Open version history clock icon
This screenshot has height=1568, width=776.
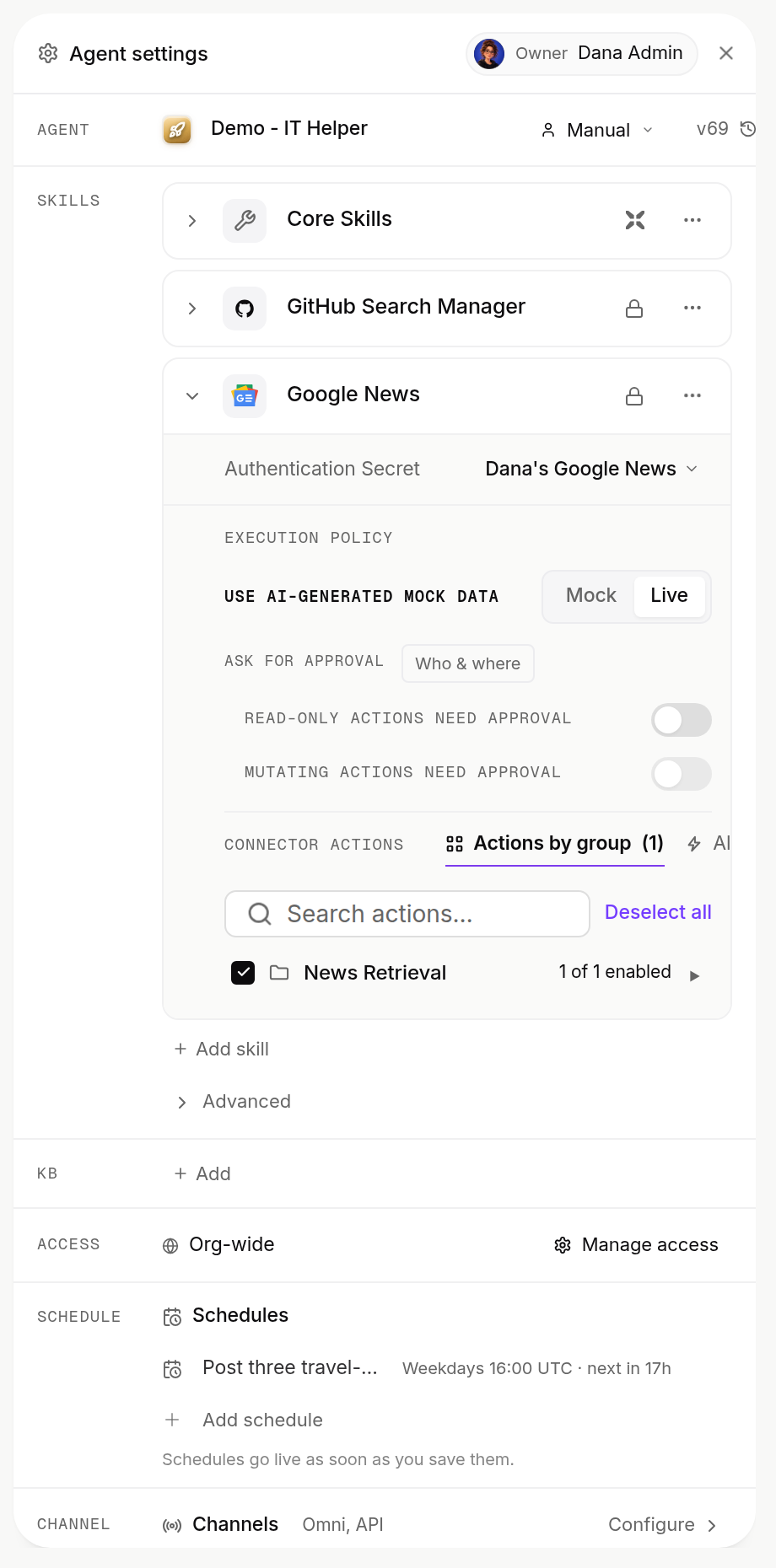coord(748,129)
